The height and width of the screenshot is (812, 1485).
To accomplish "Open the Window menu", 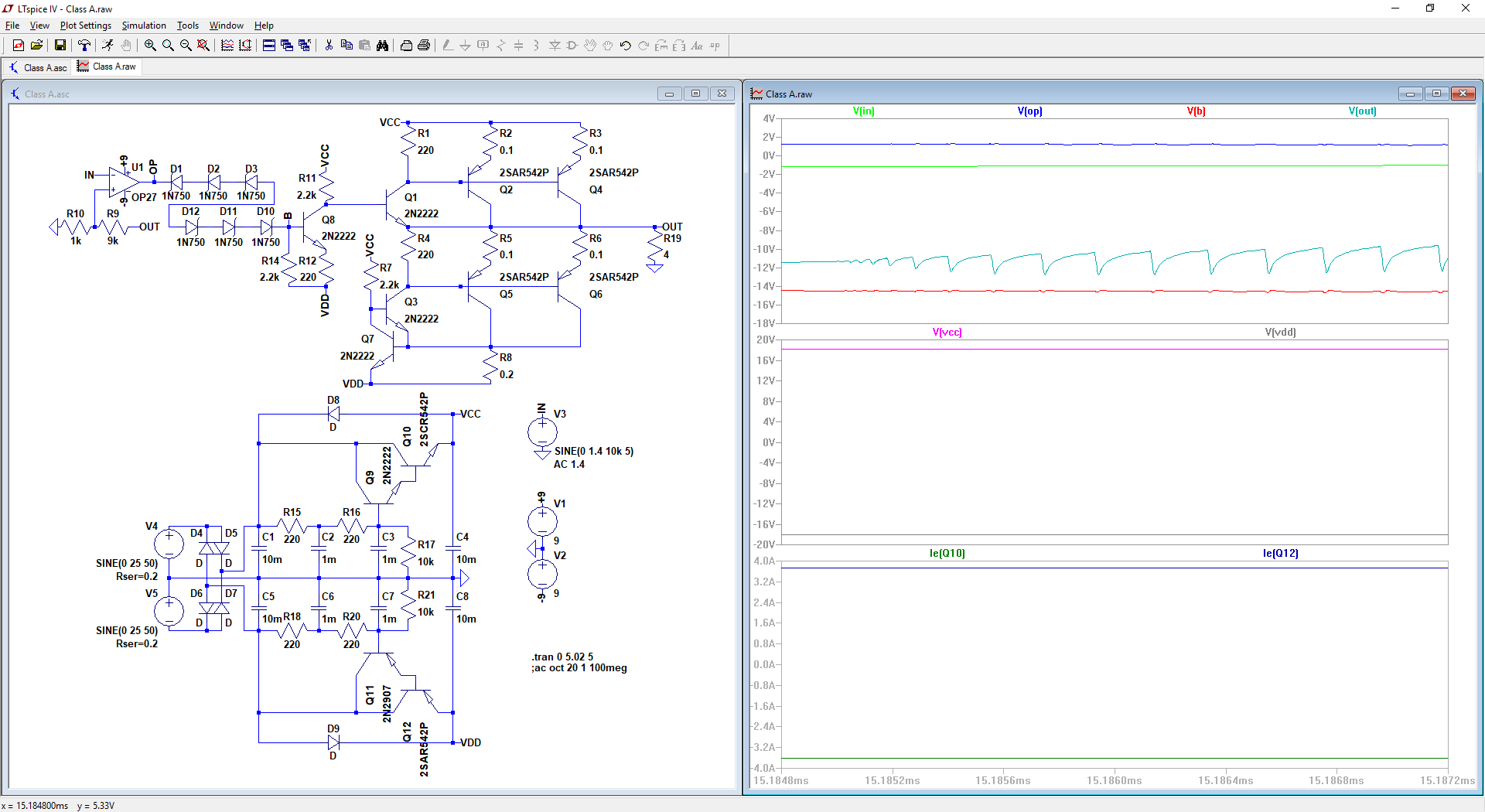I will (x=226, y=26).
